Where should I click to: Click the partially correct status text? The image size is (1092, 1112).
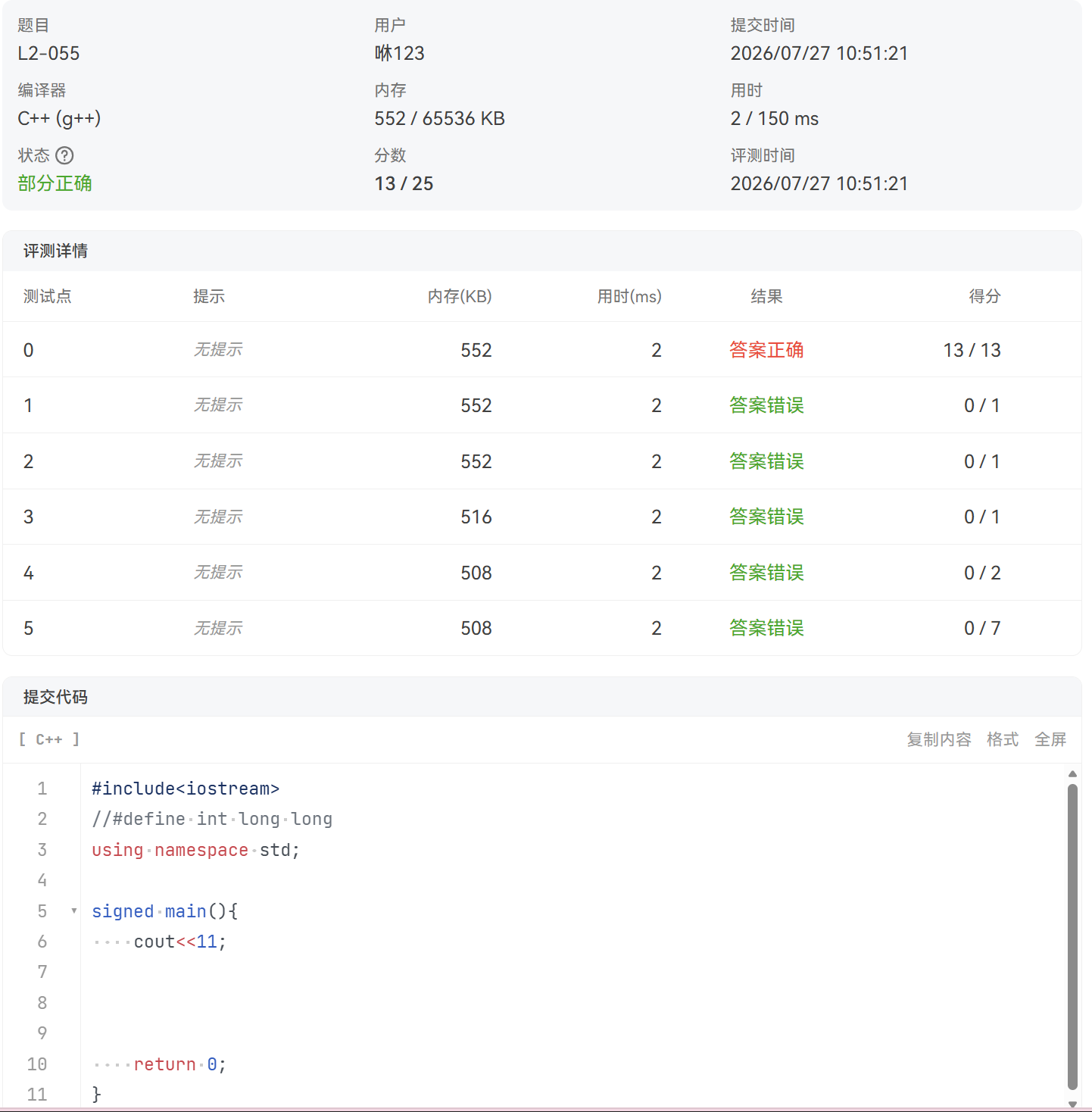tap(55, 183)
